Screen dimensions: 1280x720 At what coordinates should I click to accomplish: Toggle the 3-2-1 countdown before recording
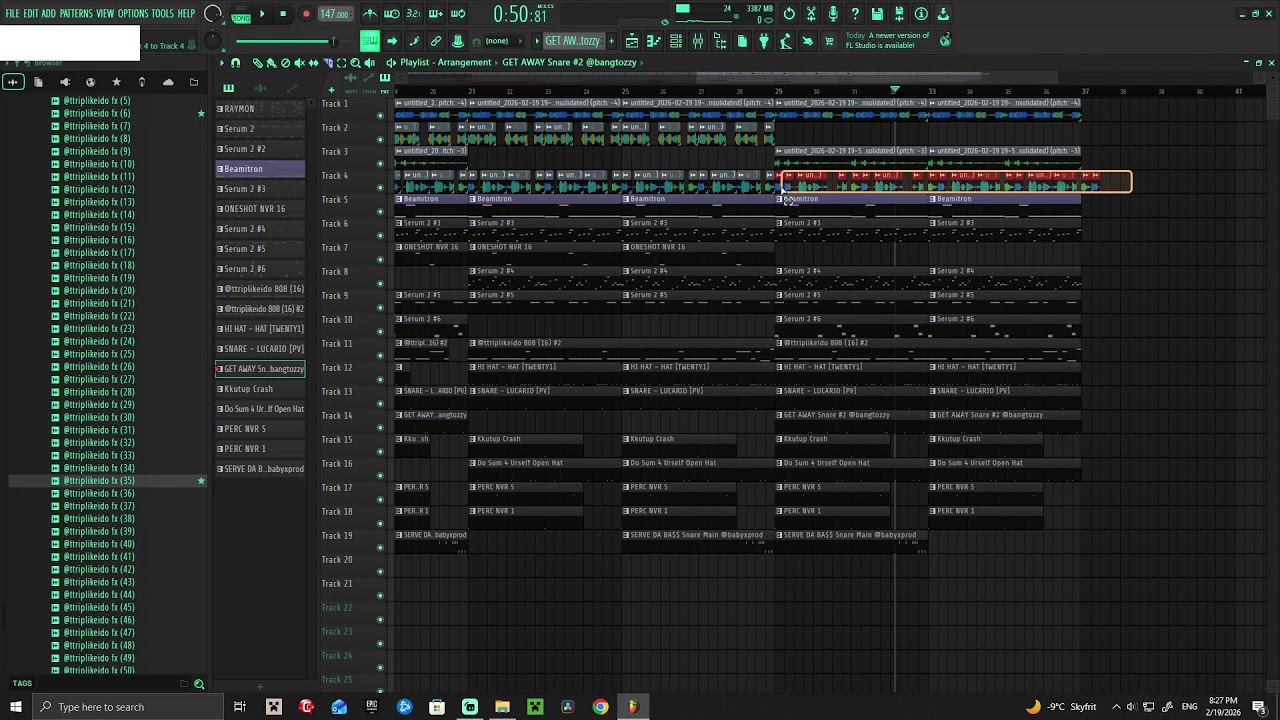tap(414, 14)
